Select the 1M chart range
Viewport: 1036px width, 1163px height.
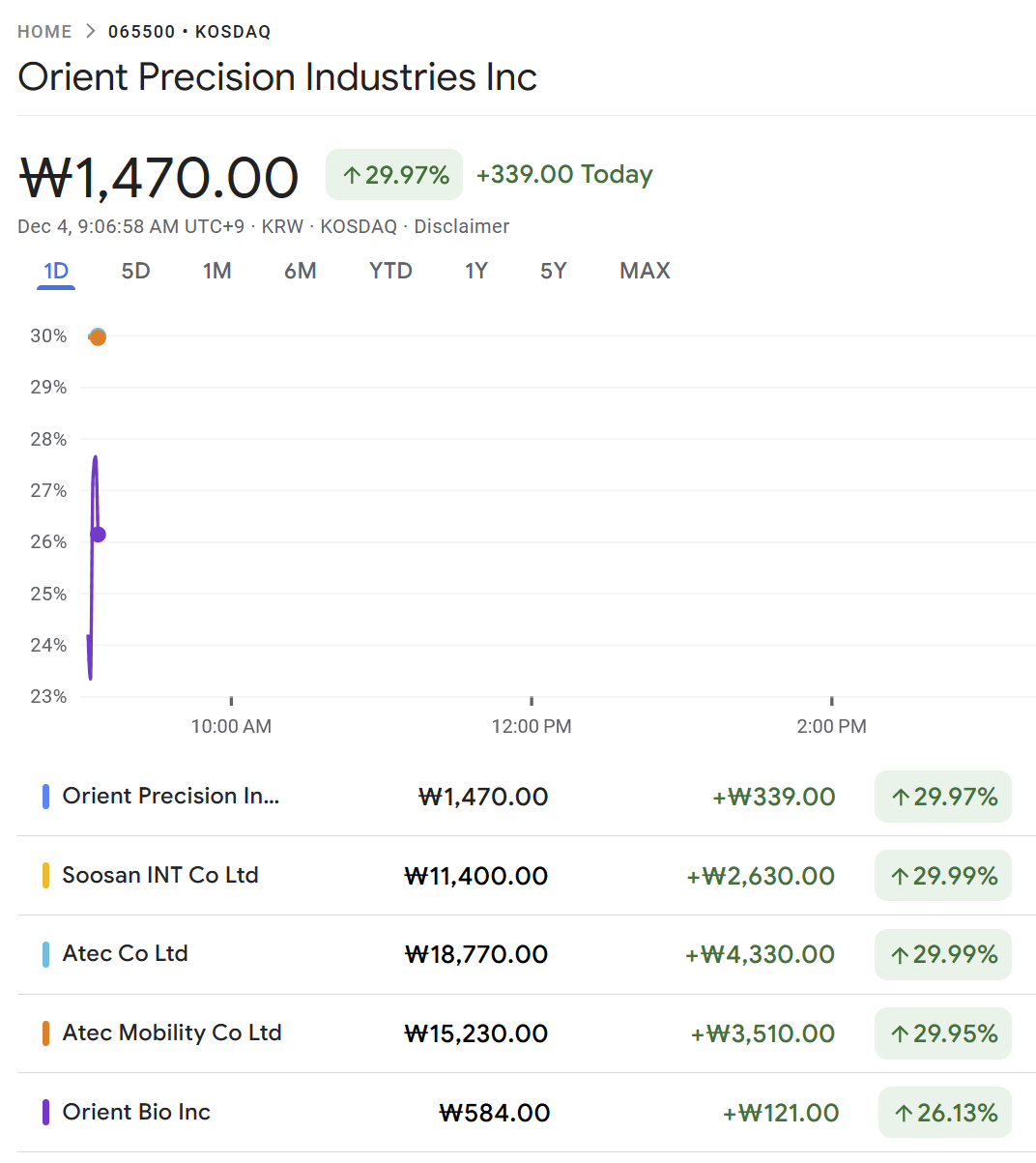(x=216, y=271)
